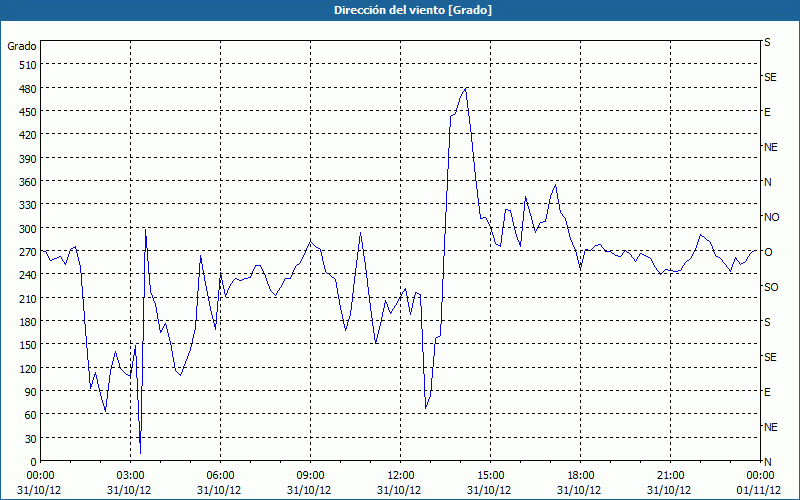Image resolution: width=800 pixels, height=500 pixels.
Task: Click the 270 degree axis label
Action: [29, 252]
